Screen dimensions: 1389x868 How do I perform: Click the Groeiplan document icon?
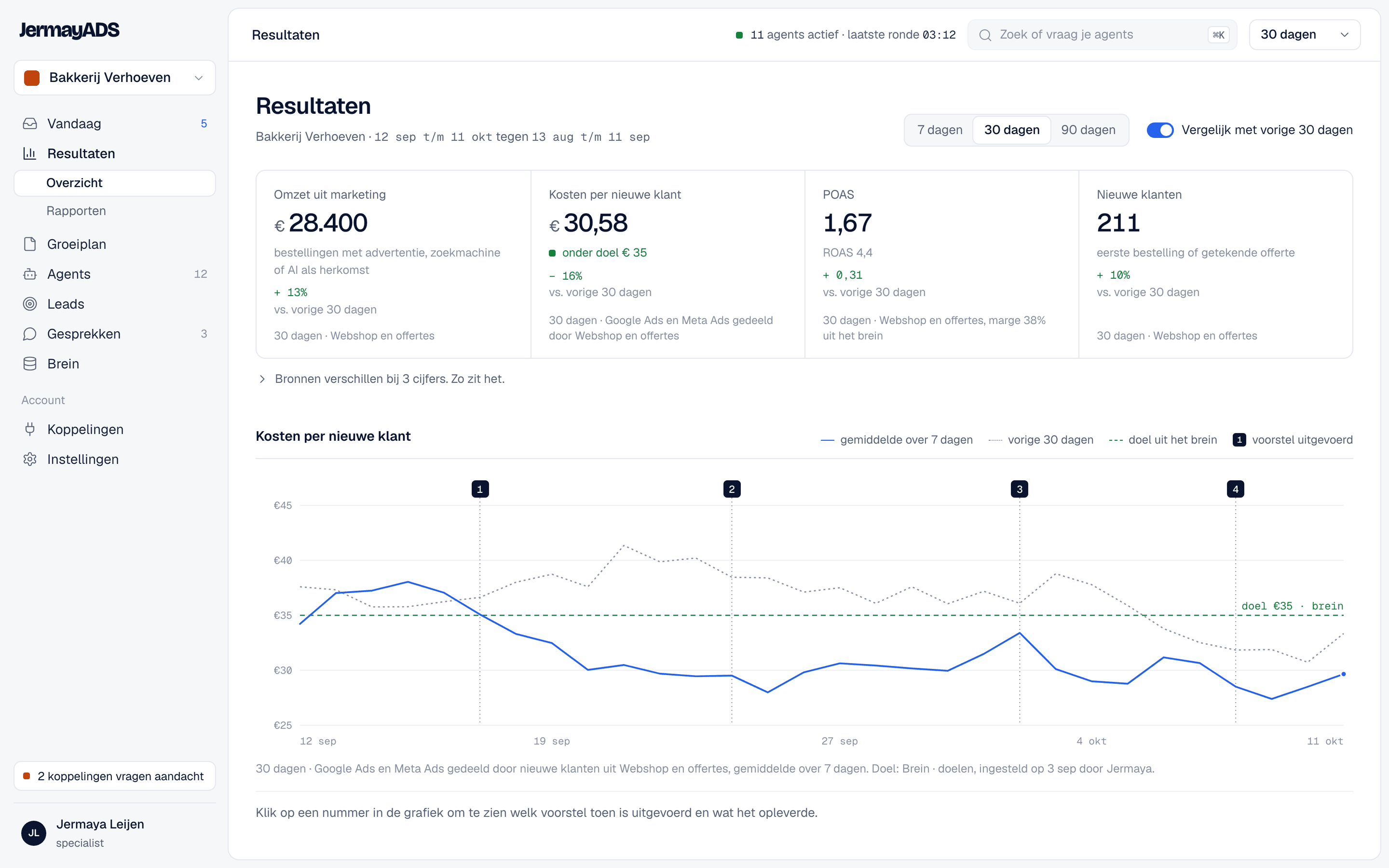pos(30,244)
